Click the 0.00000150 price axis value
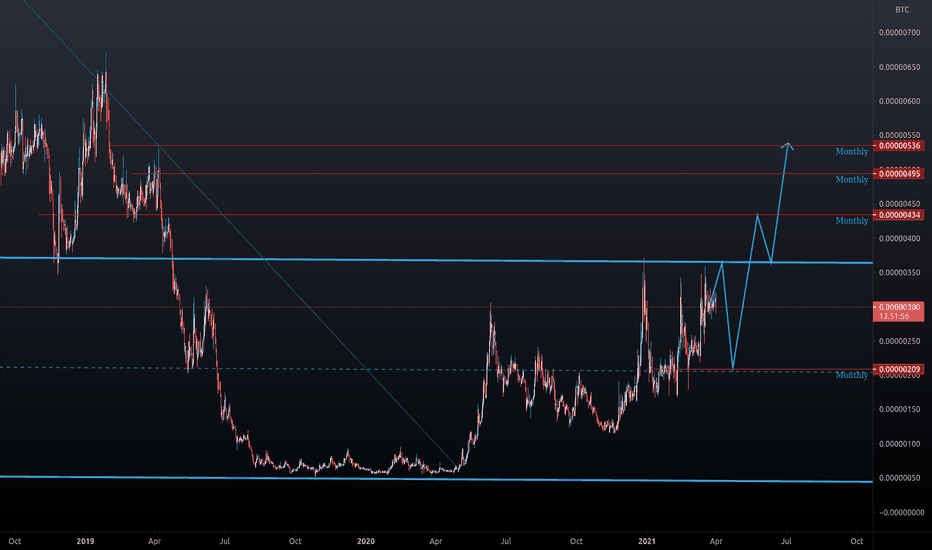This screenshot has width=932, height=550. click(x=899, y=410)
